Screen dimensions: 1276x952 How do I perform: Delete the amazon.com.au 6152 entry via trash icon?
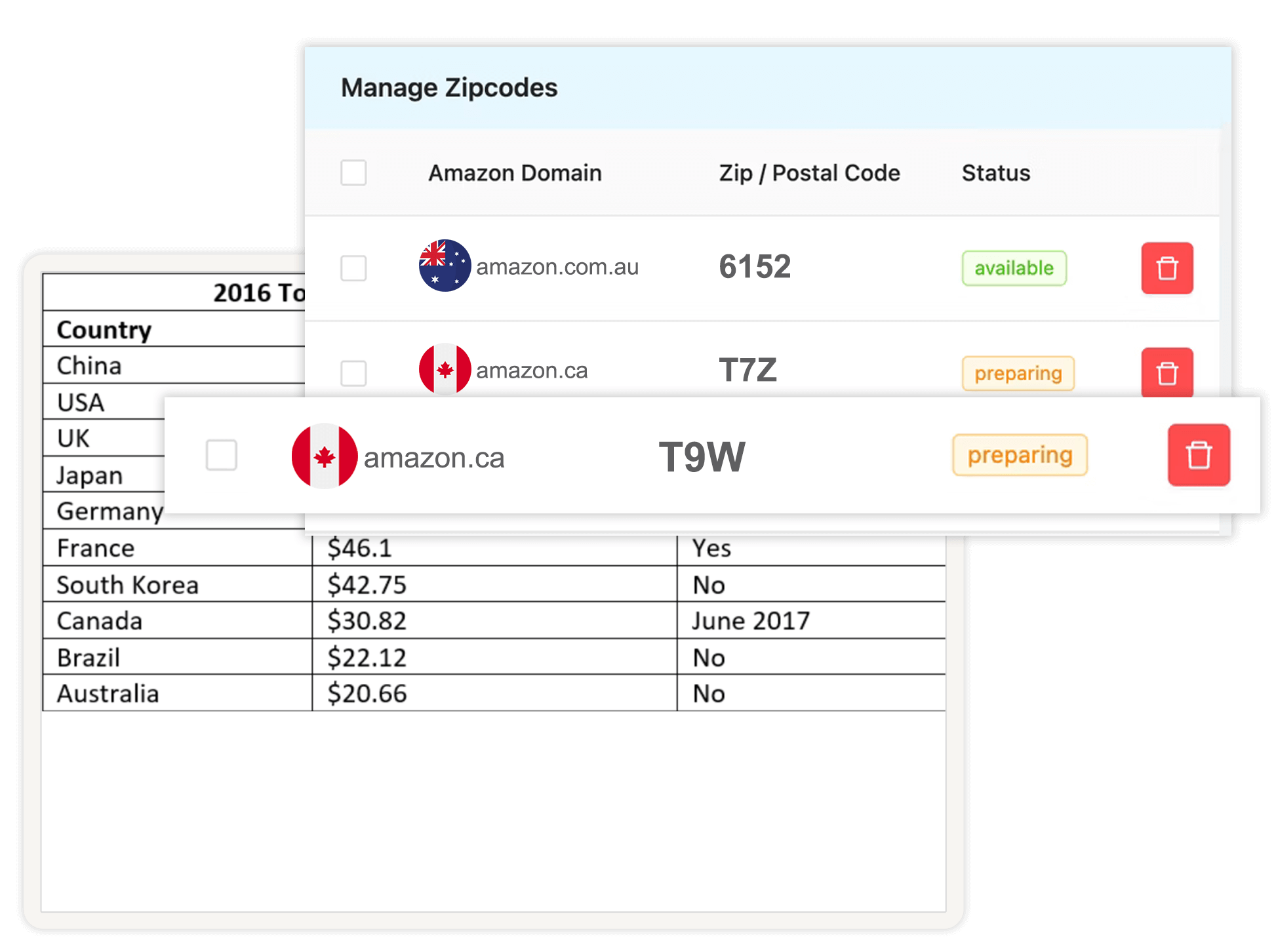click(x=1166, y=268)
